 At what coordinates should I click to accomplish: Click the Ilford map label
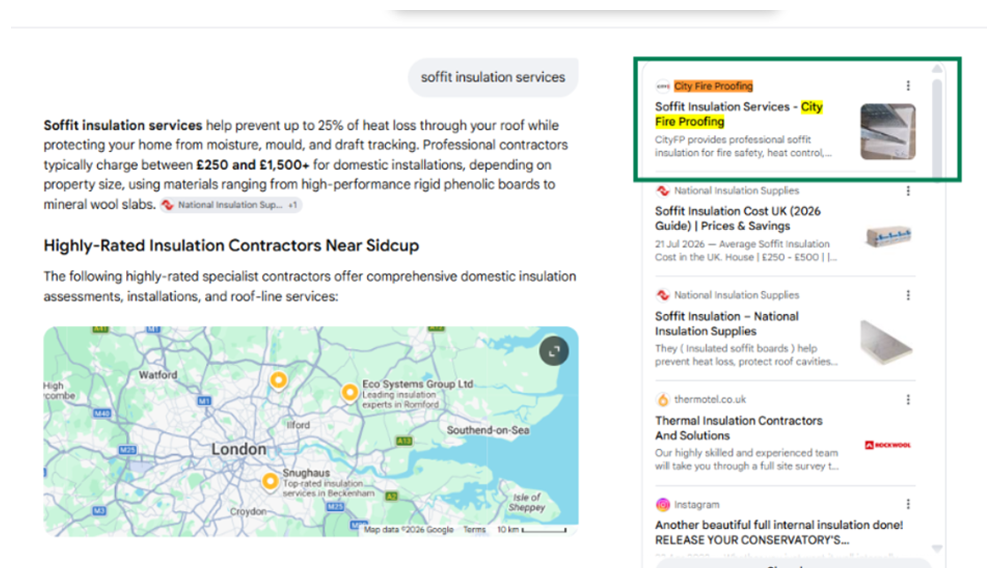[x=298, y=425]
